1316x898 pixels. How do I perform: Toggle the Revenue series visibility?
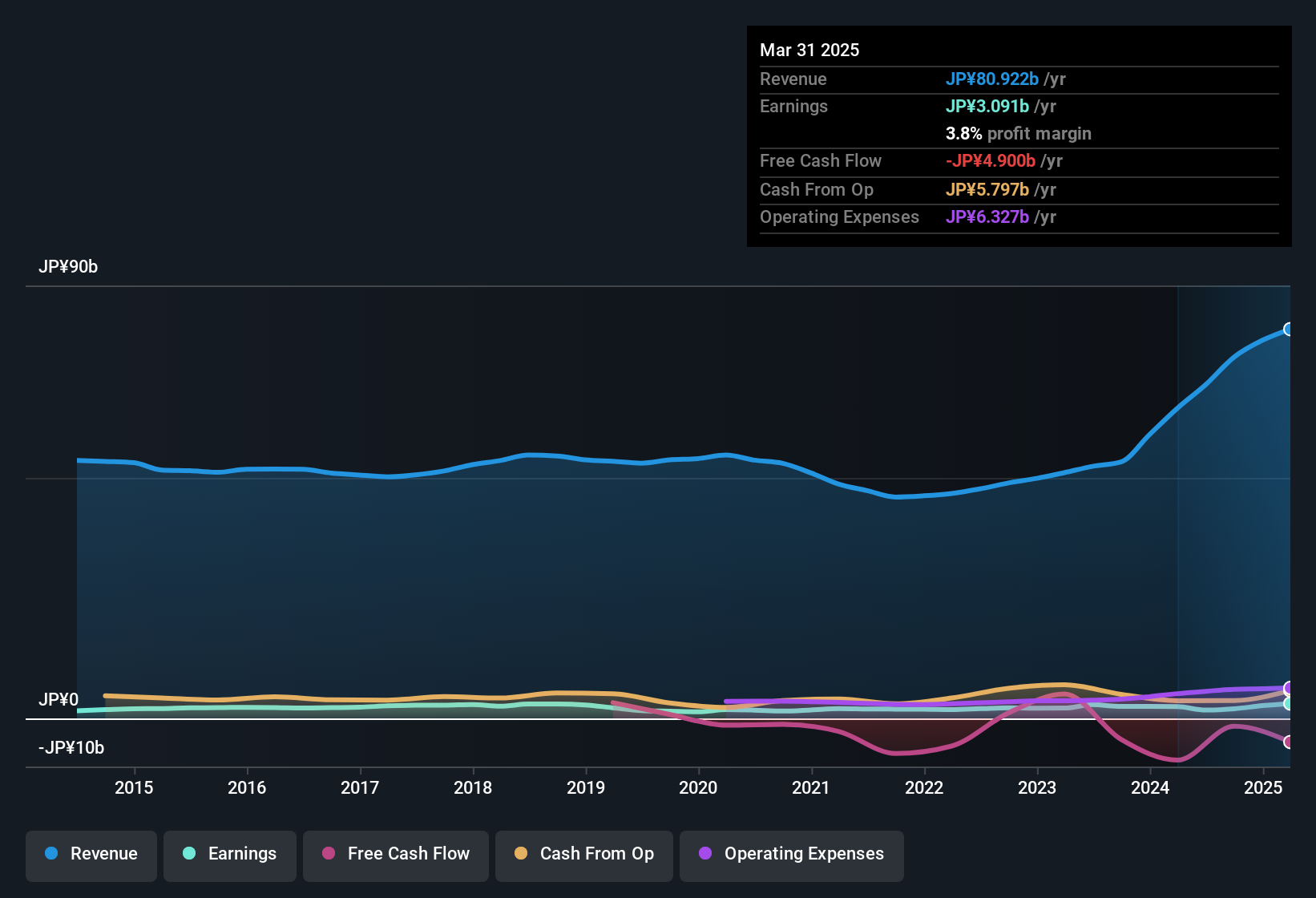[91, 855]
